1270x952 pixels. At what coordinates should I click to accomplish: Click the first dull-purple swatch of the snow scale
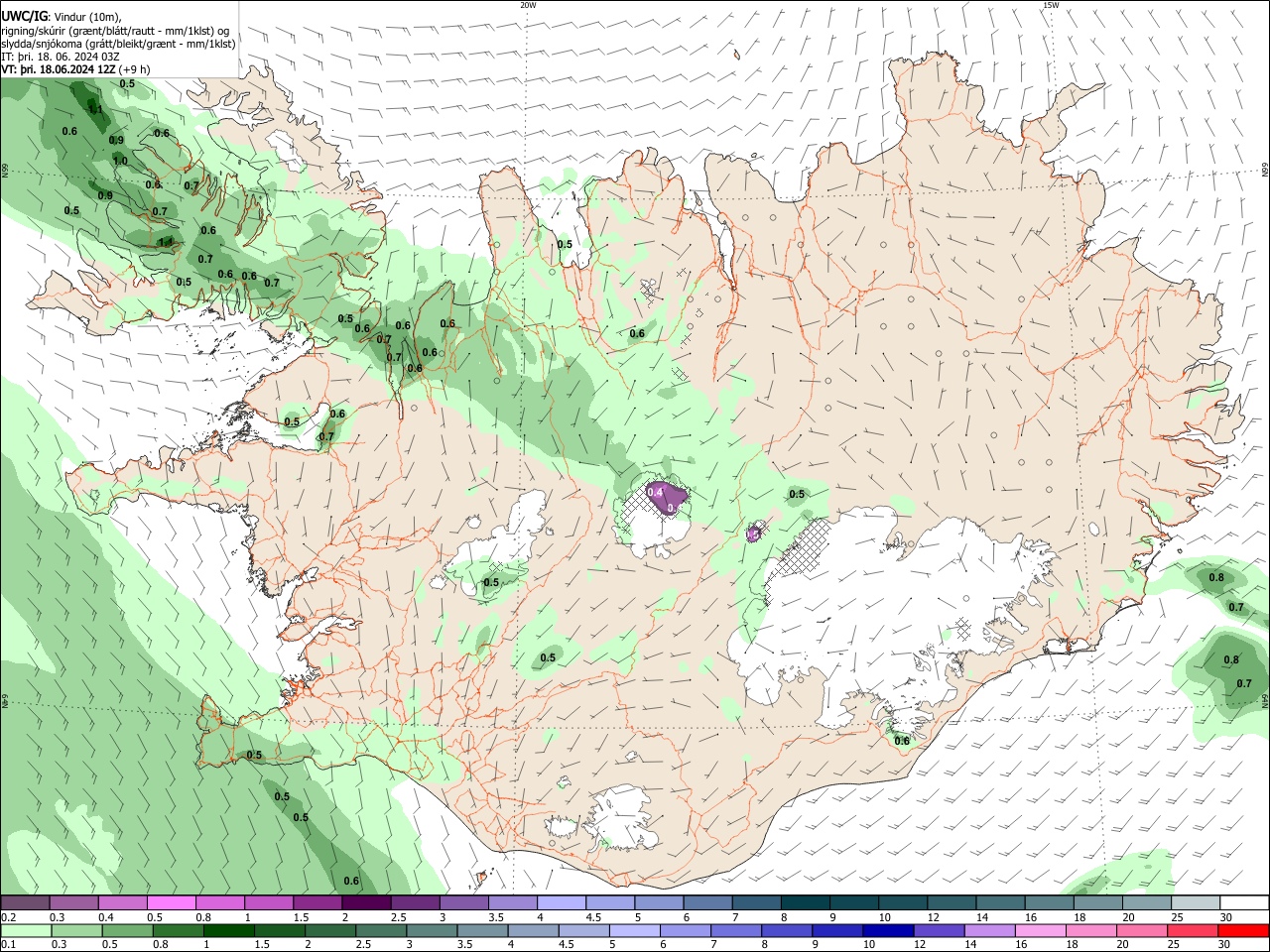point(25,902)
